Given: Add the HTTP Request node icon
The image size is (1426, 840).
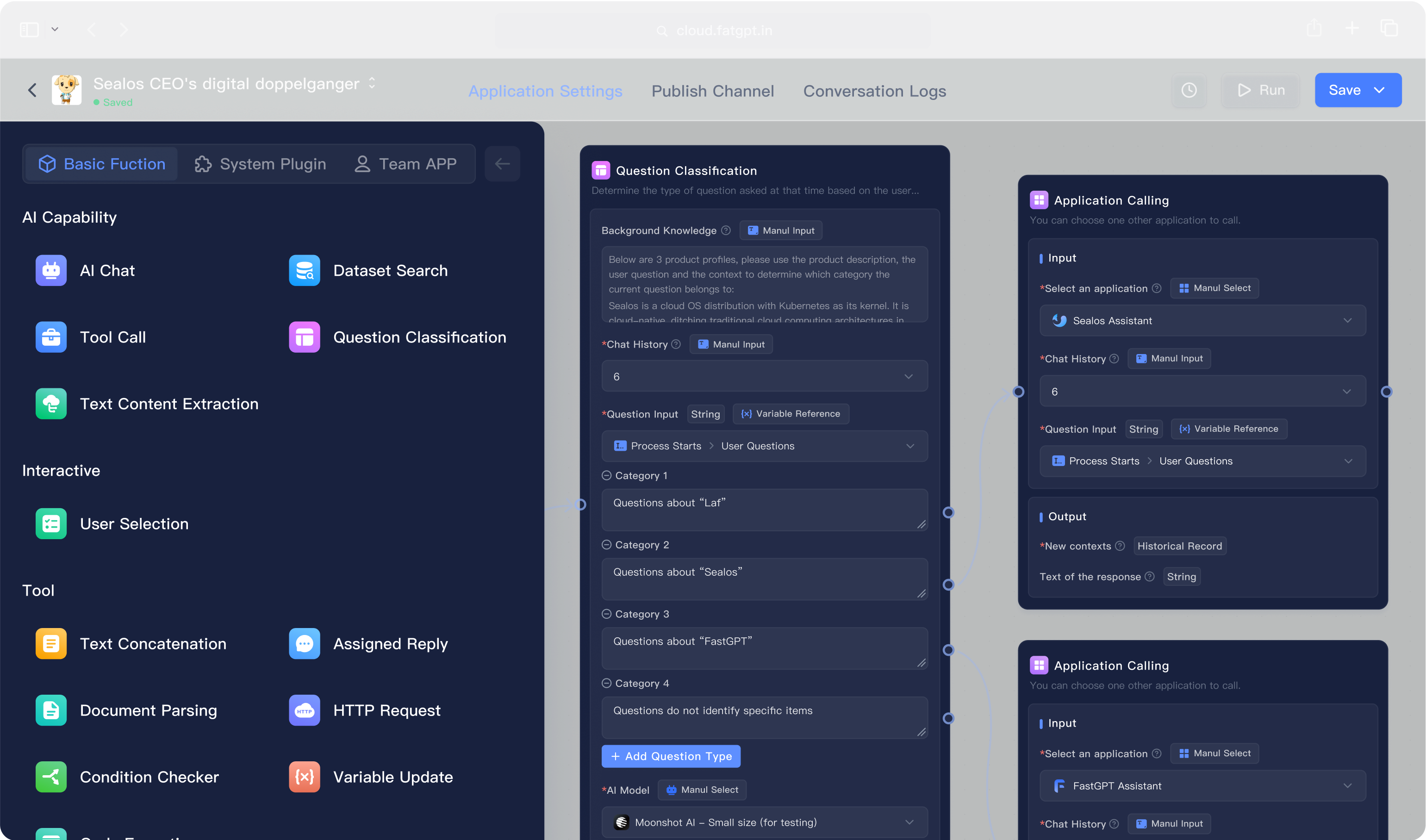Looking at the screenshot, I should (304, 710).
